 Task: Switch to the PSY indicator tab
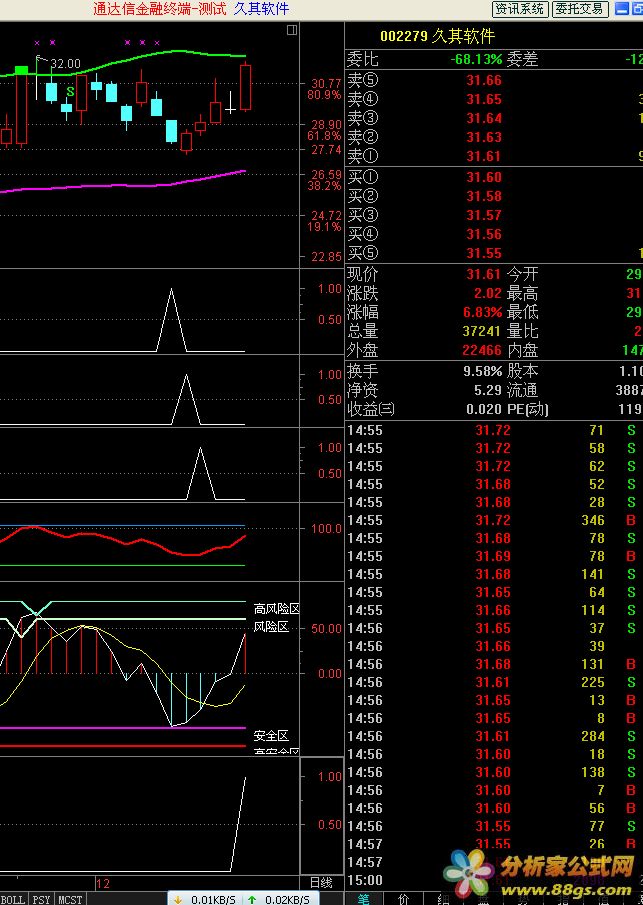pos(41,899)
